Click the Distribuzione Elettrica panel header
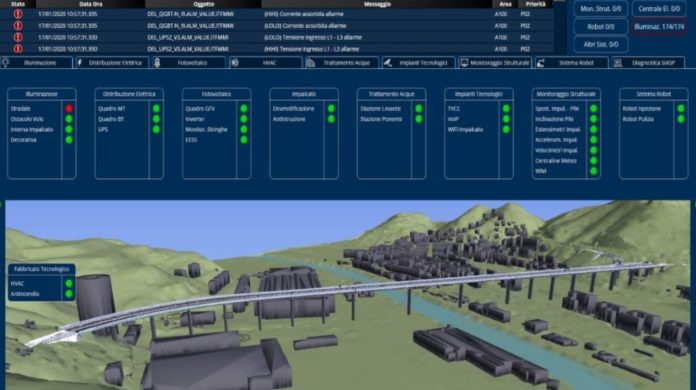 point(129,94)
